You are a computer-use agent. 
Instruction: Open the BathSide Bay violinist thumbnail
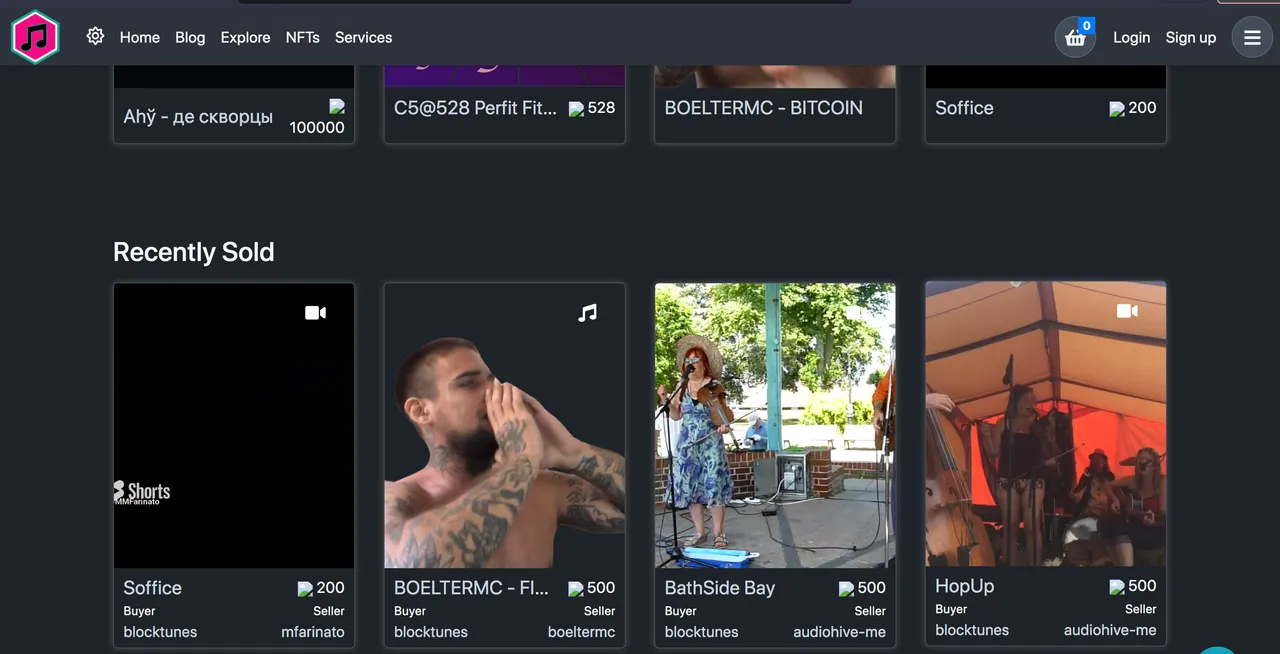[775, 426]
